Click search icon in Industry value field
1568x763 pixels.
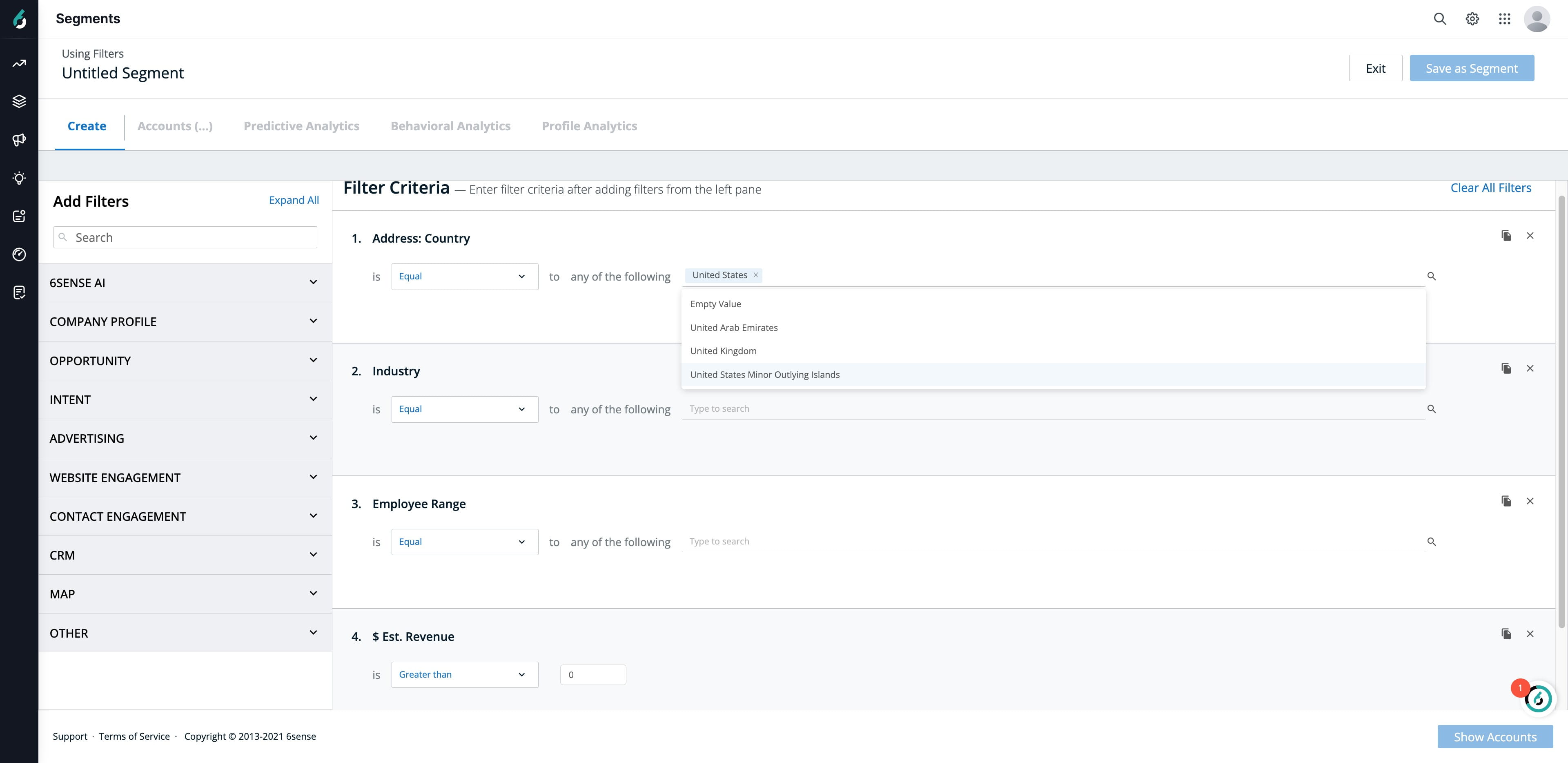coord(1431,409)
